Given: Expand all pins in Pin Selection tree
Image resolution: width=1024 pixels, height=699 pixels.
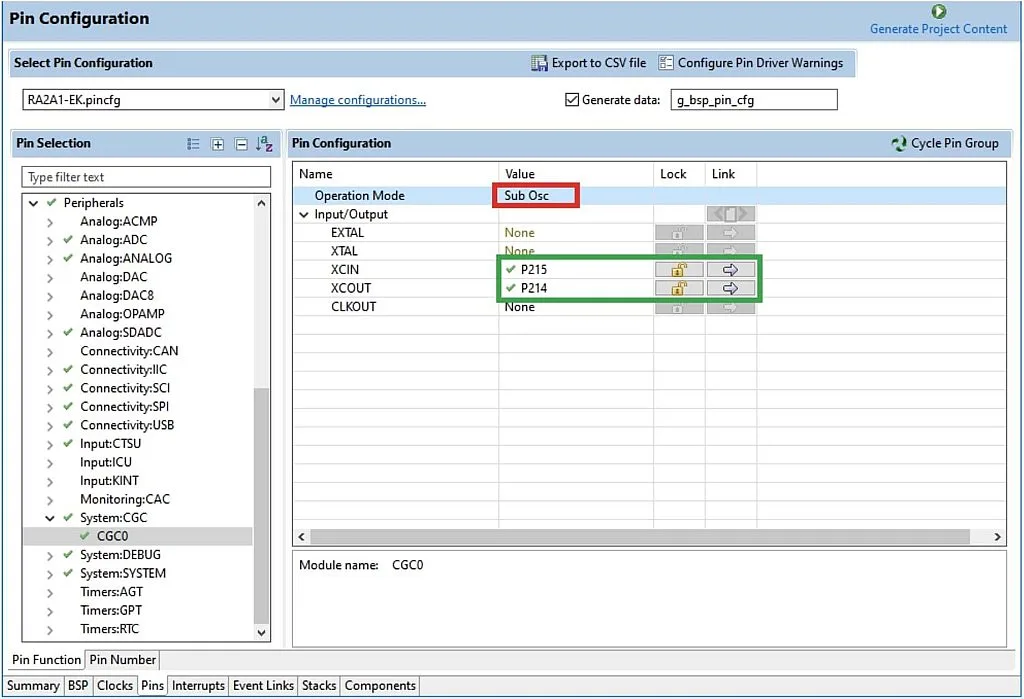Looking at the screenshot, I should pos(218,143).
